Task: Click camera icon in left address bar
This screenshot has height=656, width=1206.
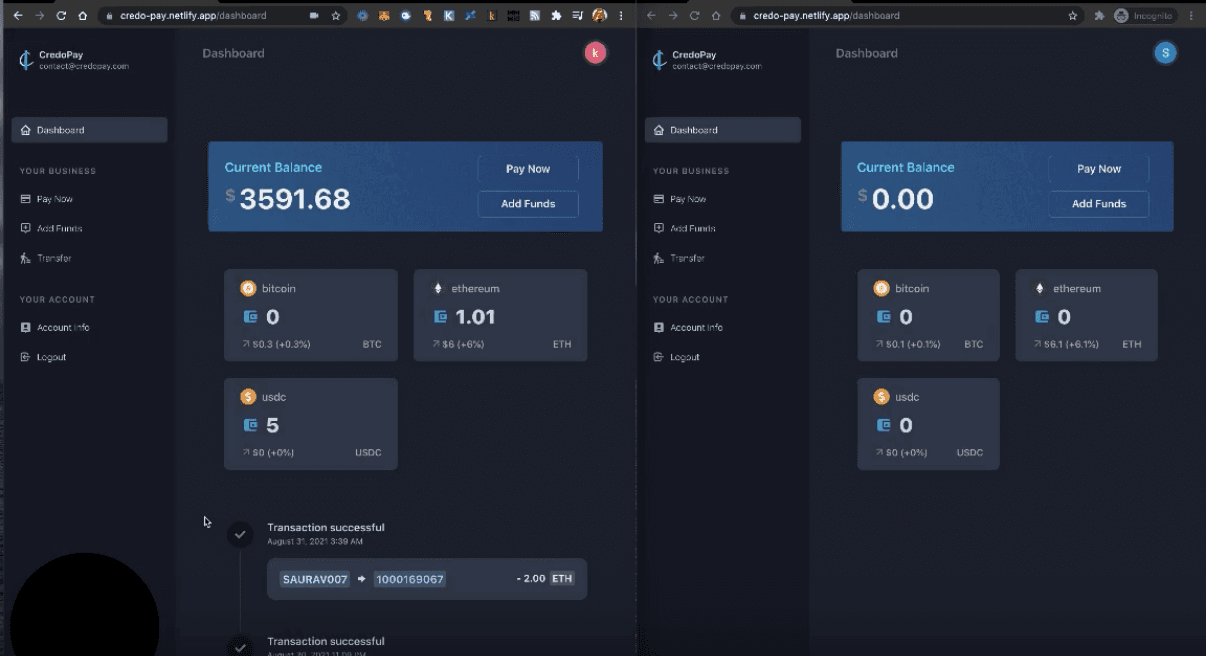Action: click(314, 16)
